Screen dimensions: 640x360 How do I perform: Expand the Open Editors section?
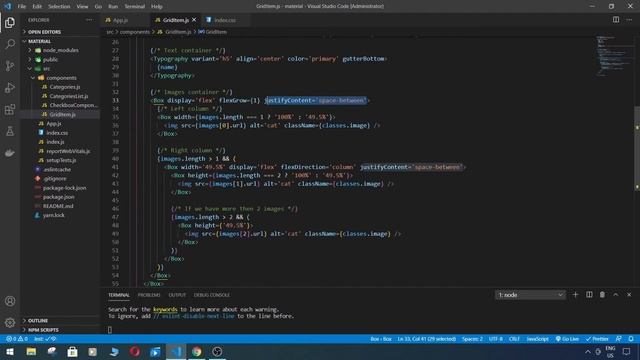coord(60,32)
